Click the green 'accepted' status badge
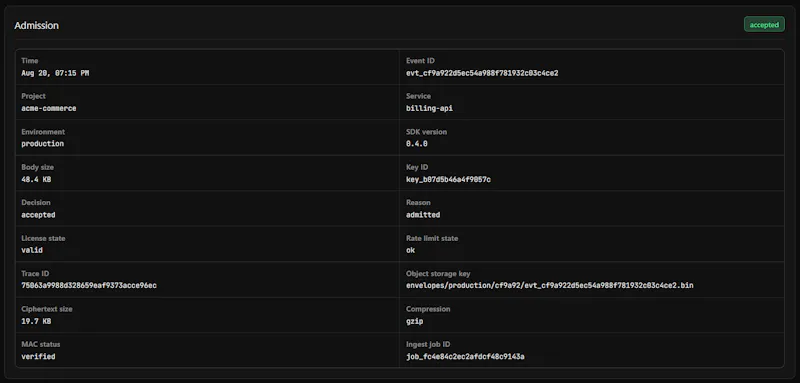 coord(764,24)
